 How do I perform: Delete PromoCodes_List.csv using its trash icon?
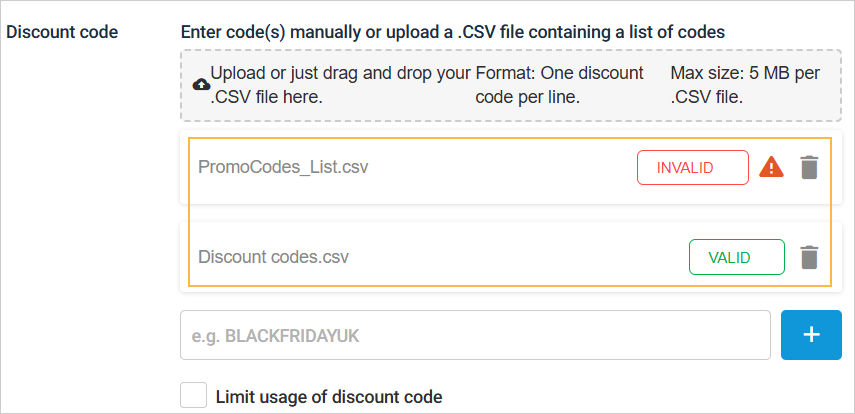pos(809,167)
